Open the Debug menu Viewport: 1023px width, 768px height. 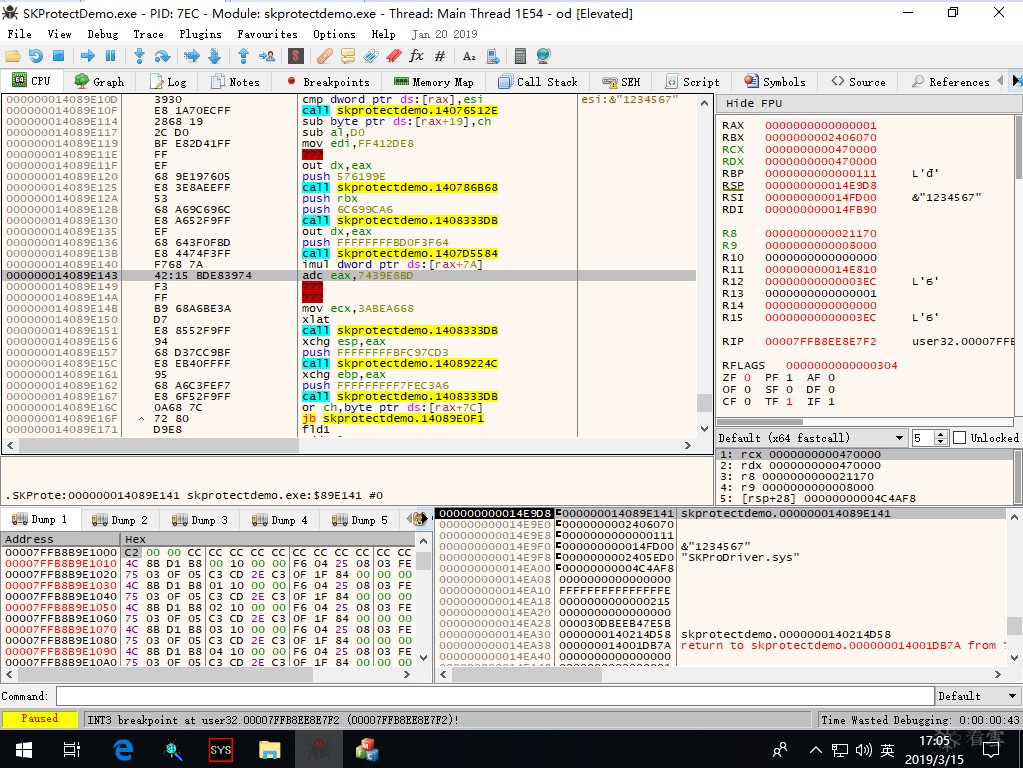103,34
